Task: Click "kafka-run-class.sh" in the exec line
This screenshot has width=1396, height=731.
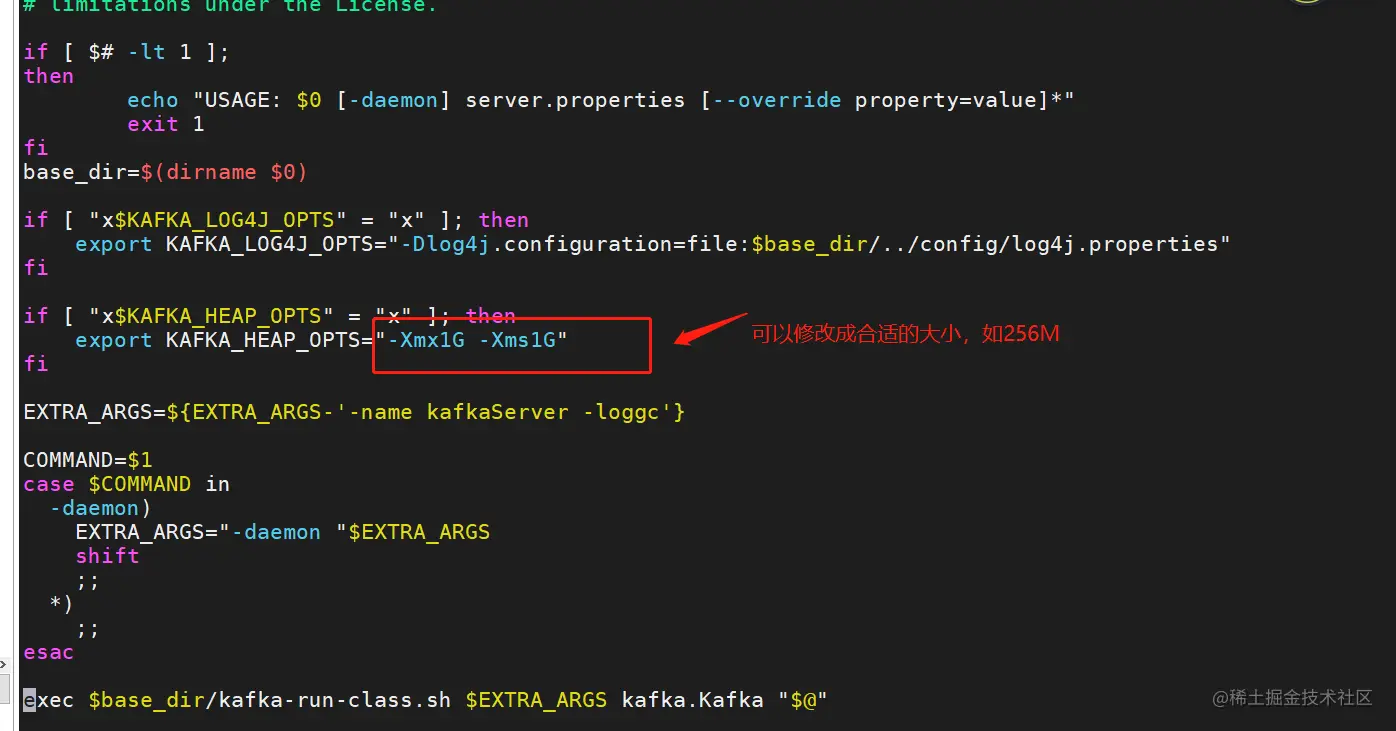Action: click(335, 700)
